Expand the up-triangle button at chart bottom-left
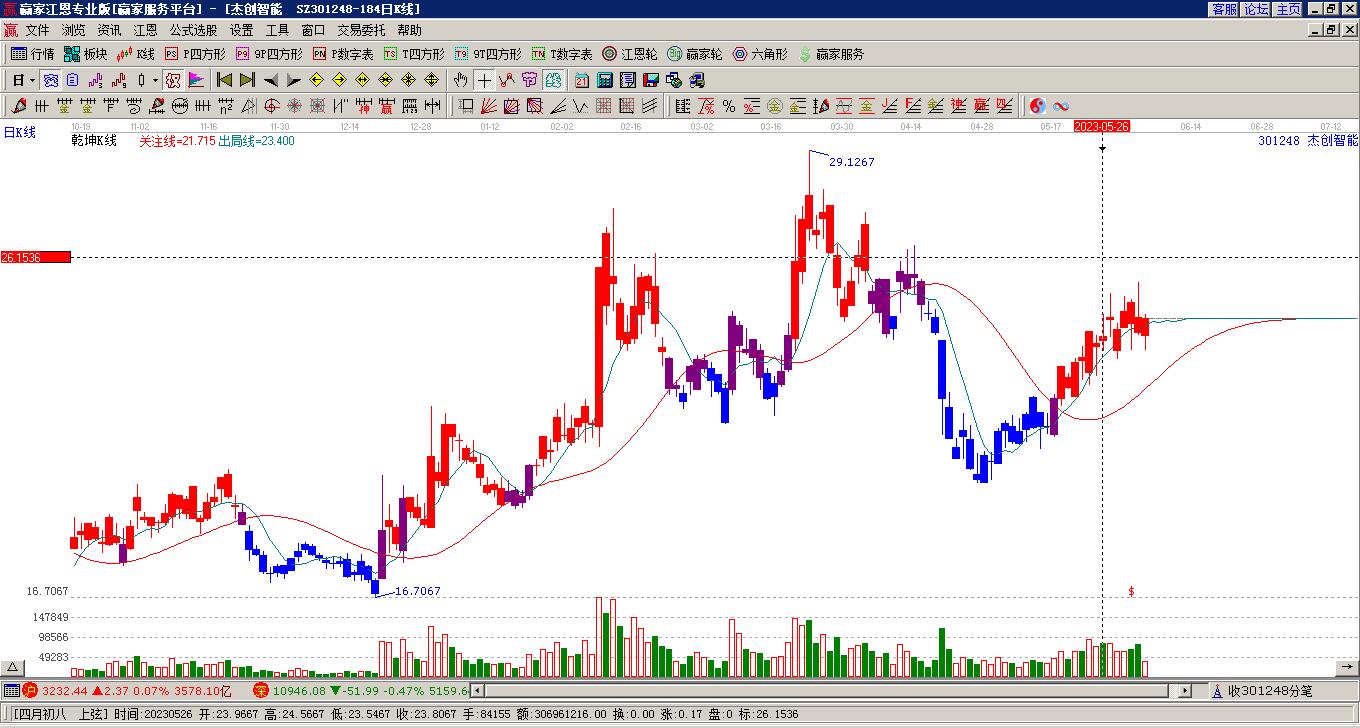 coord(12,668)
